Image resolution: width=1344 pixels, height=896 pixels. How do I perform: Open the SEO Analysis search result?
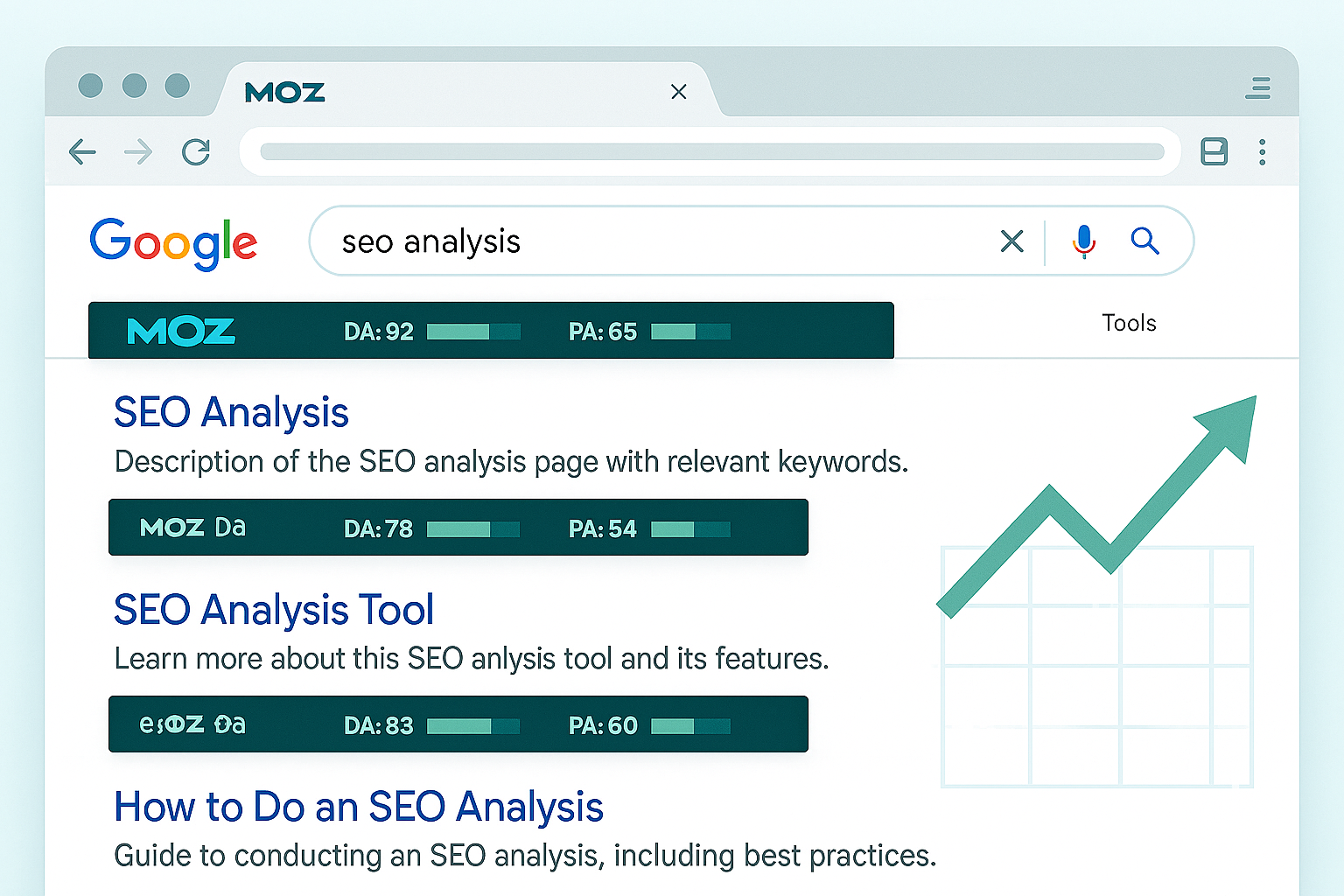click(231, 412)
